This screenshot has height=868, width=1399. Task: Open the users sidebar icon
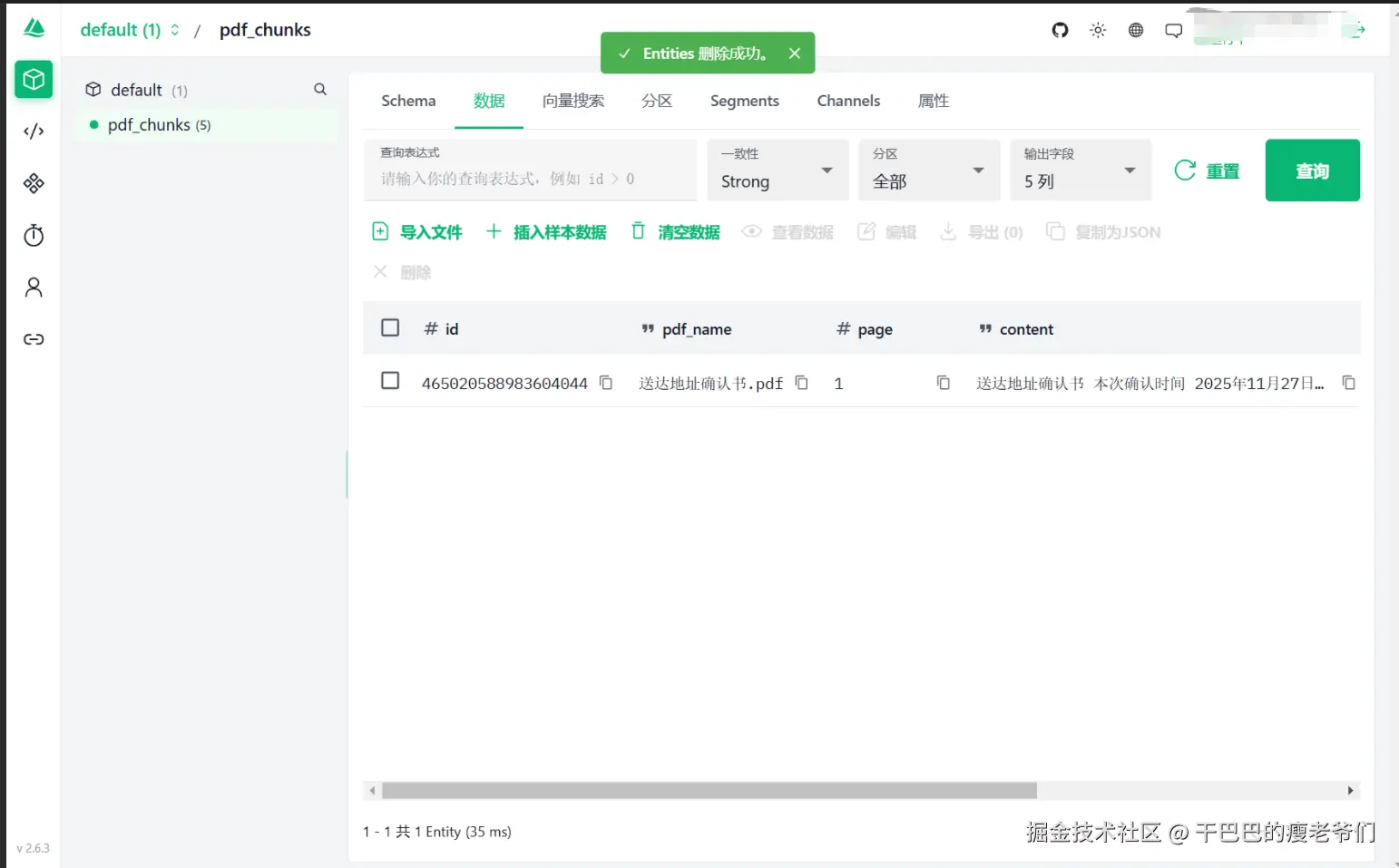34,288
